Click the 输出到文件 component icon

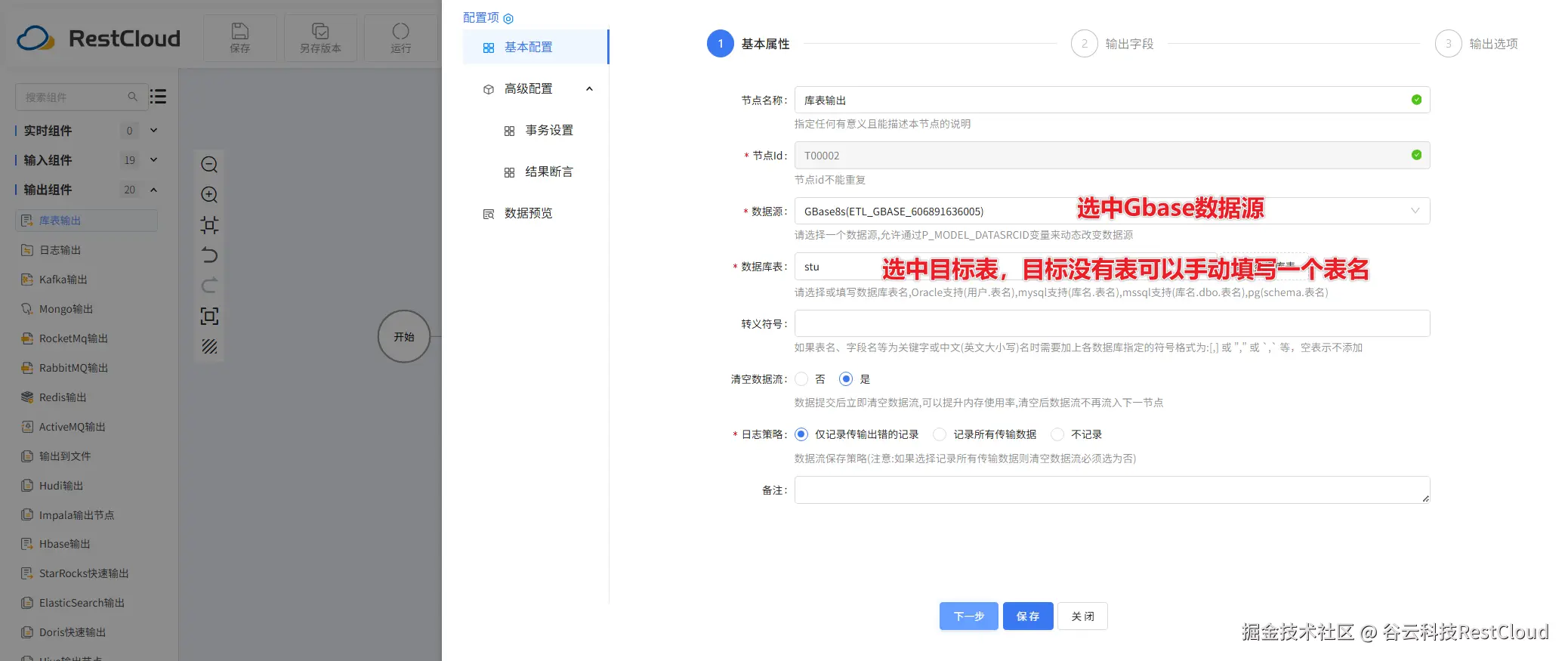(27, 456)
